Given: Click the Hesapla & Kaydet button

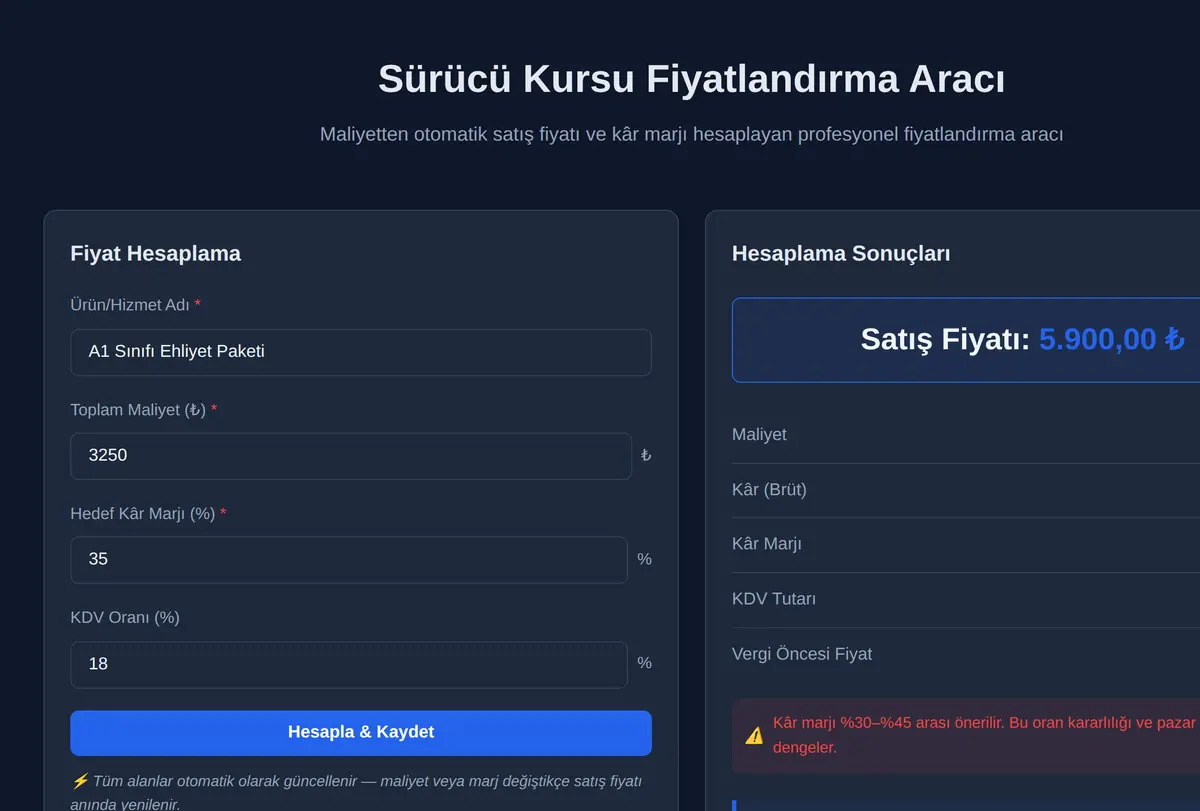Looking at the screenshot, I should 360,733.
